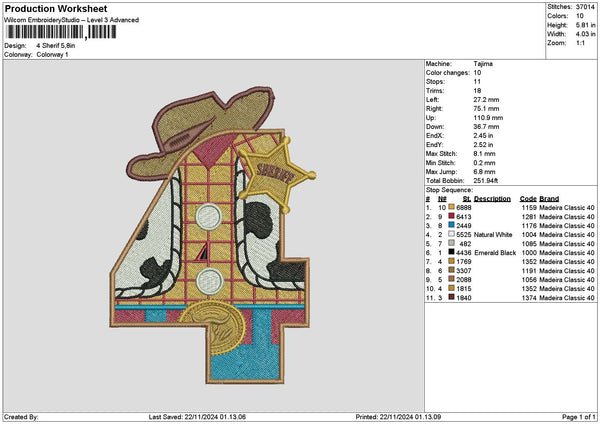Click the Max Stitch value '8.1 mm'
Viewport: 600px width, 424px height.
coord(484,153)
